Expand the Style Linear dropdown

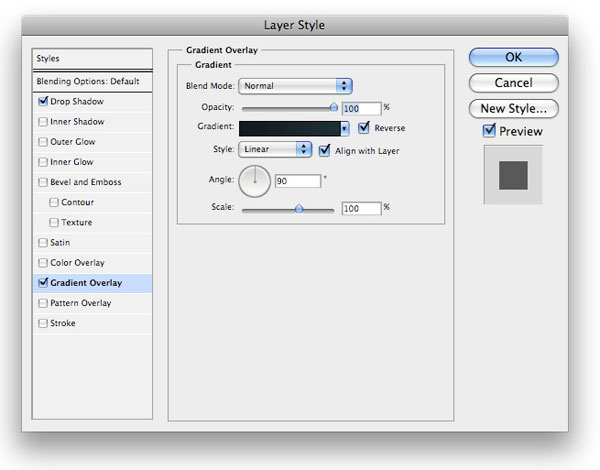(275, 149)
